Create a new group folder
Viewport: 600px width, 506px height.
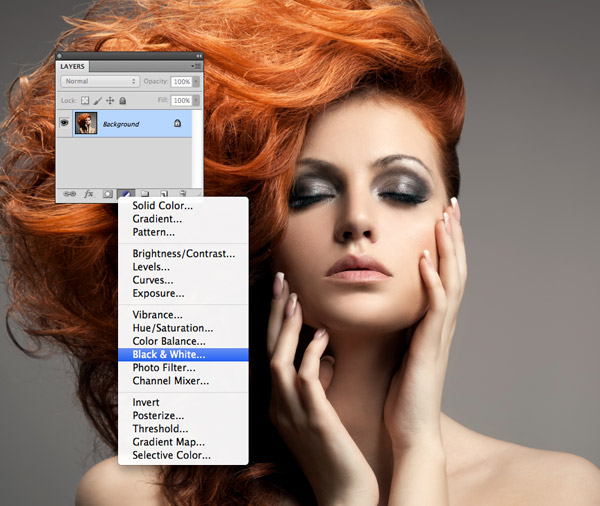[145, 194]
